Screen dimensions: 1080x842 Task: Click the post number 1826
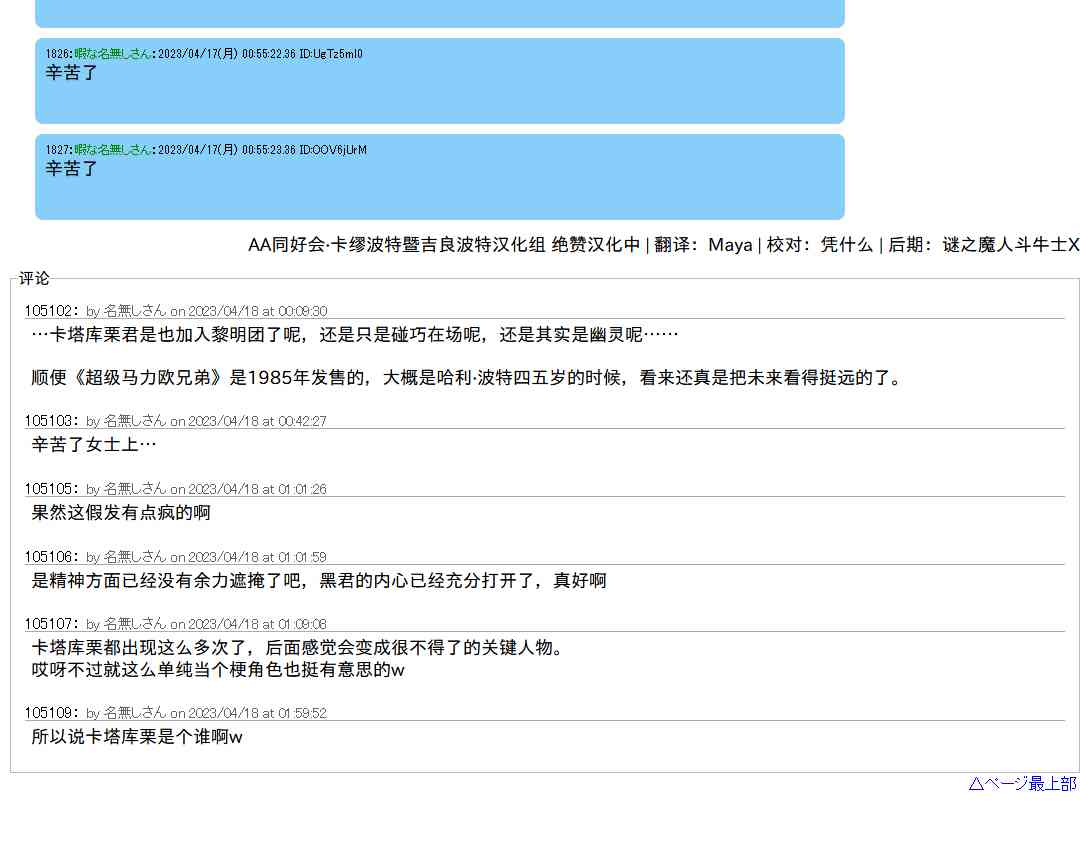(58, 54)
